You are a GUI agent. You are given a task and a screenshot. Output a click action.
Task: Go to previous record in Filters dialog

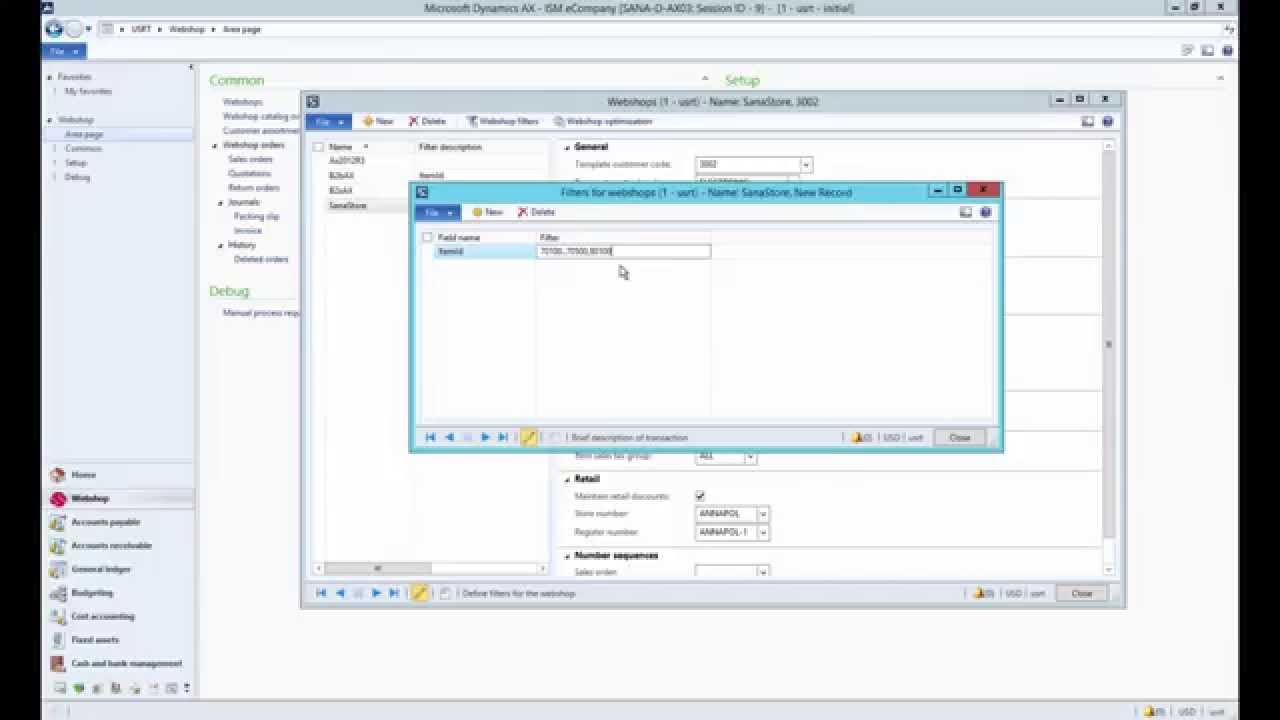tap(449, 437)
